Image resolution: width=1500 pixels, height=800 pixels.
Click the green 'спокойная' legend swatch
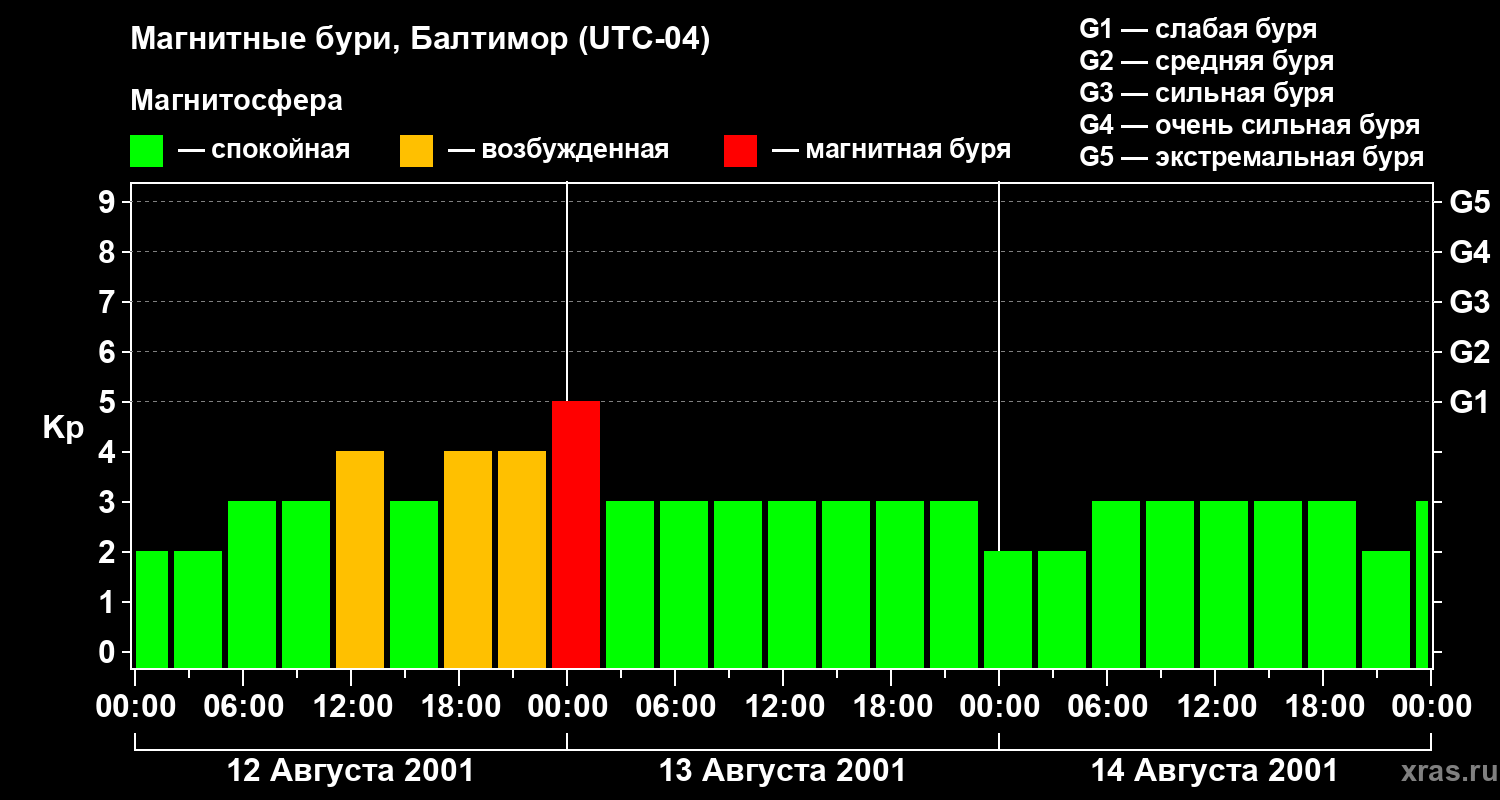point(146,151)
